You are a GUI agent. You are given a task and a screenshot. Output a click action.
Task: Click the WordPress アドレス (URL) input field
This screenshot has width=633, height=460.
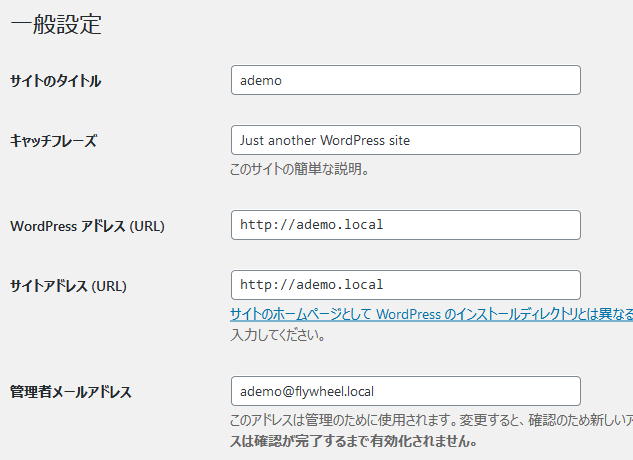(x=406, y=225)
